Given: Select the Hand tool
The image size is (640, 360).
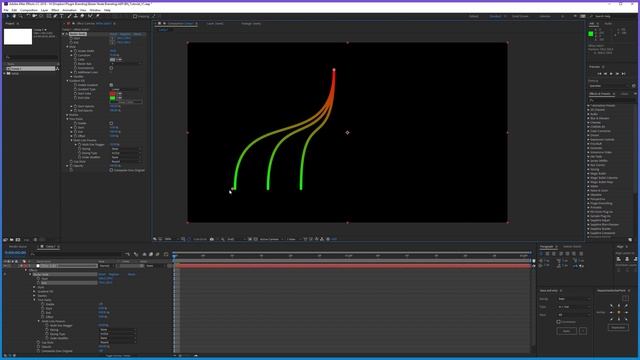Looking at the screenshot, I should (x=14, y=16).
